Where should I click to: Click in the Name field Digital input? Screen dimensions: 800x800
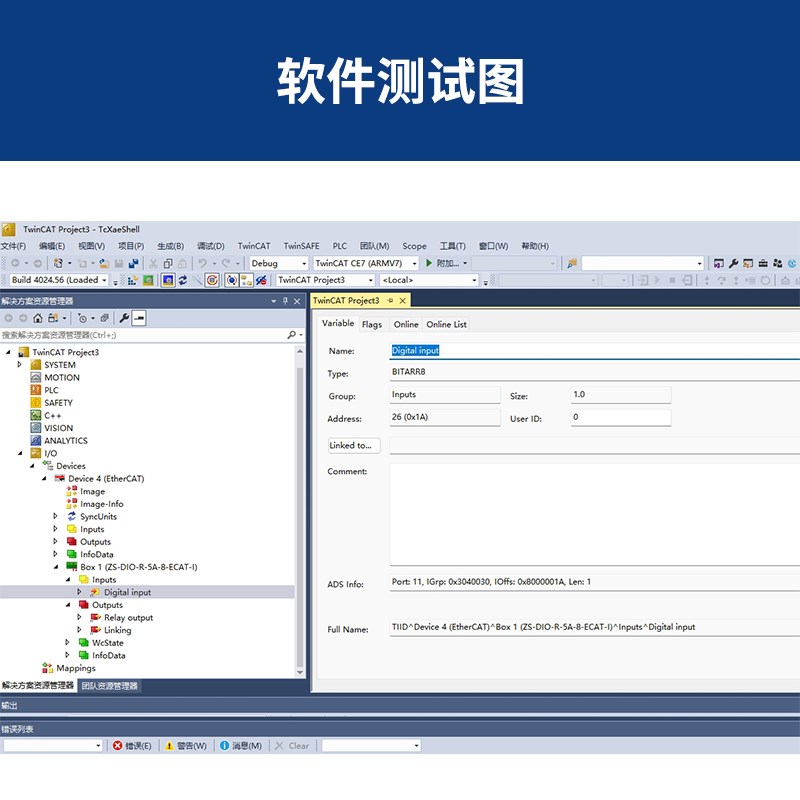point(594,351)
